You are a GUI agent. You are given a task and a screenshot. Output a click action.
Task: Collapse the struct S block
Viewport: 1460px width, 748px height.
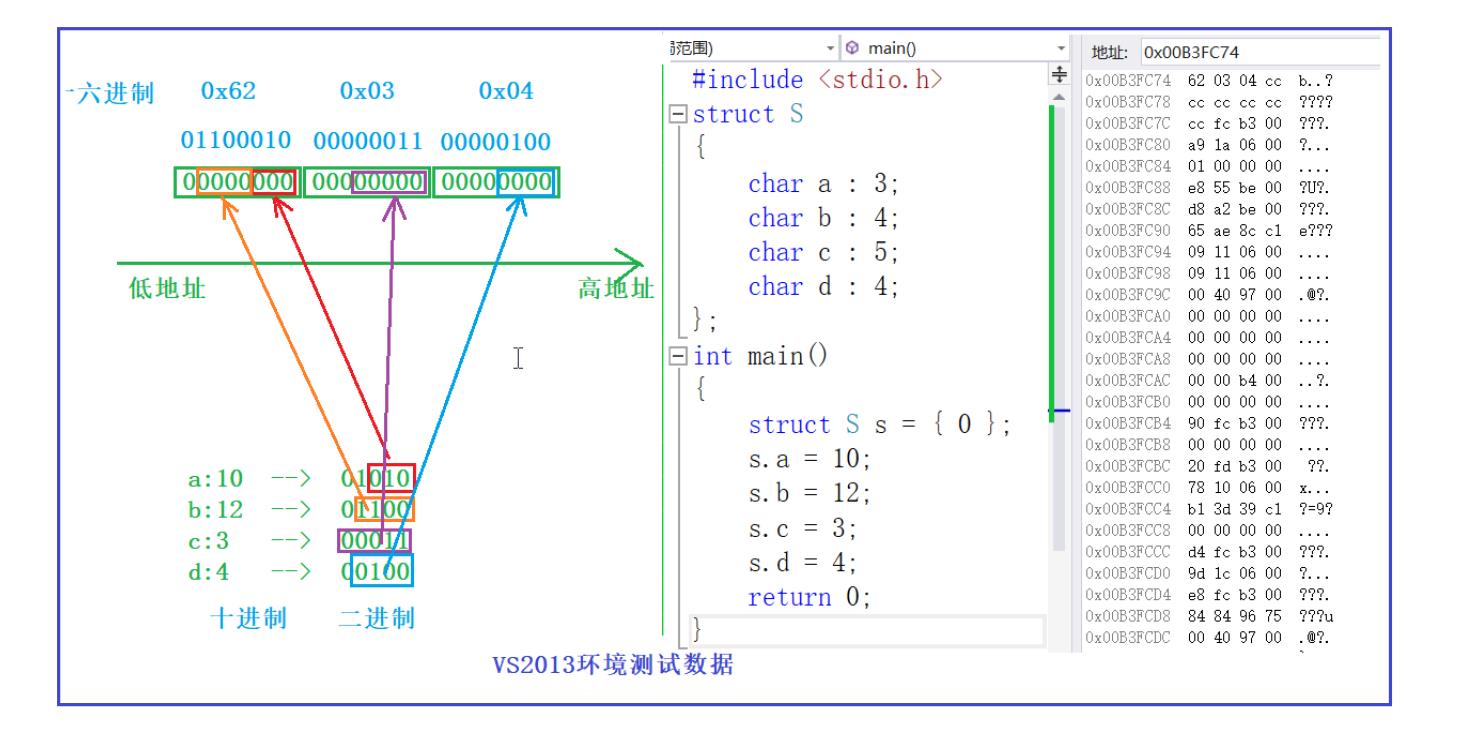click(x=677, y=114)
